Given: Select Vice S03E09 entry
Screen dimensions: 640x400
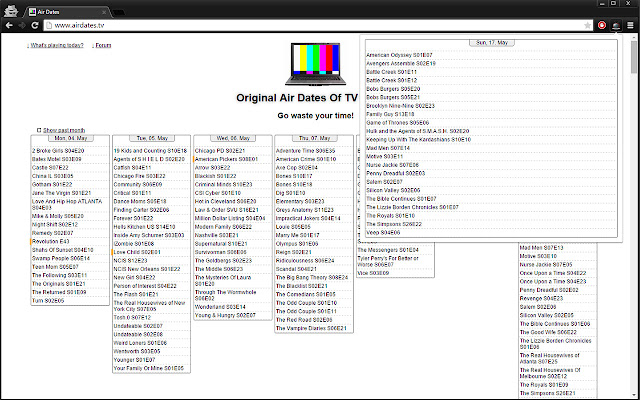Looking at the screenshot, I should click(373, 273).
